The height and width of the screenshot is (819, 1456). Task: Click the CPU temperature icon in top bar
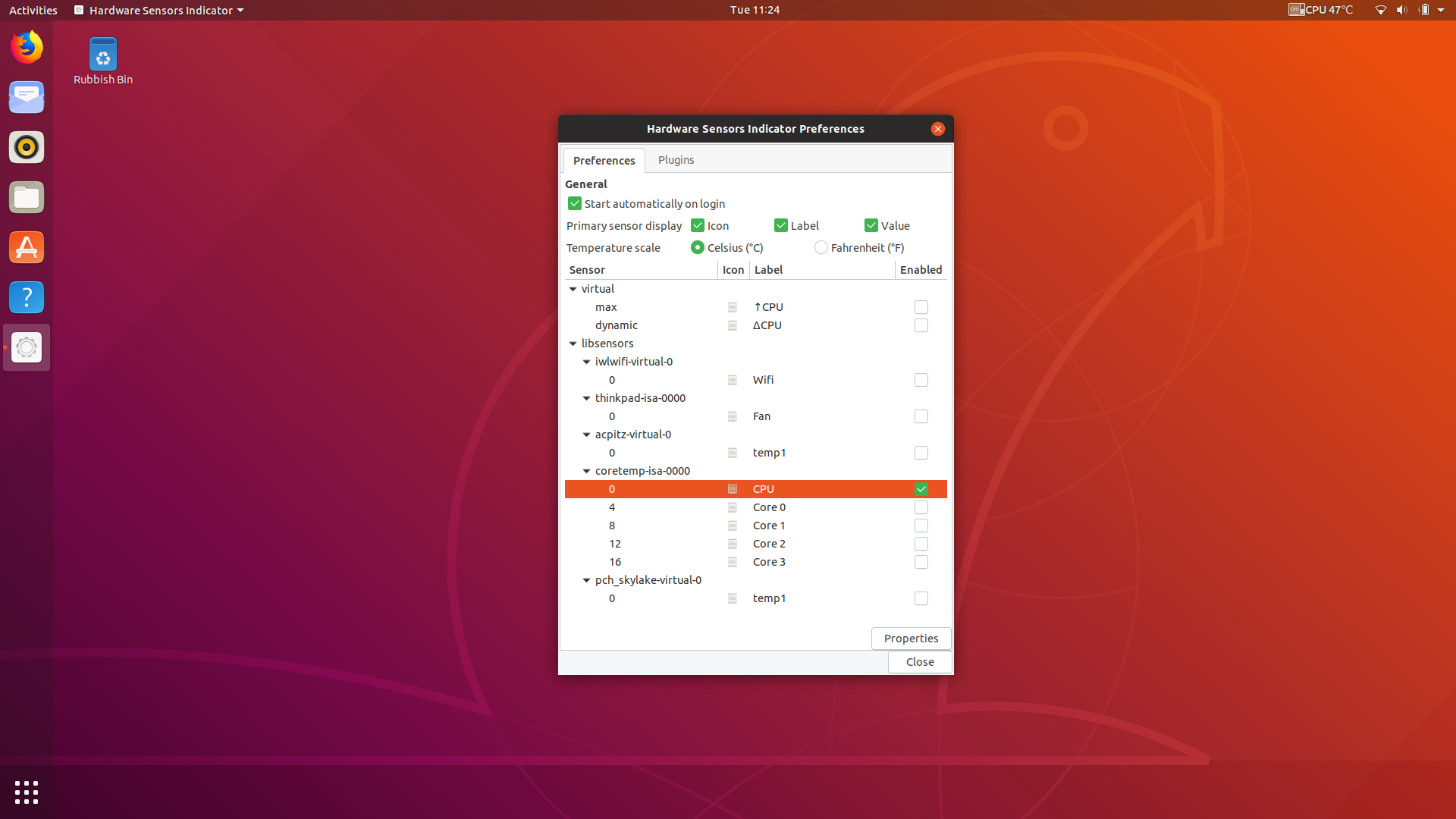pos(1297,10)
